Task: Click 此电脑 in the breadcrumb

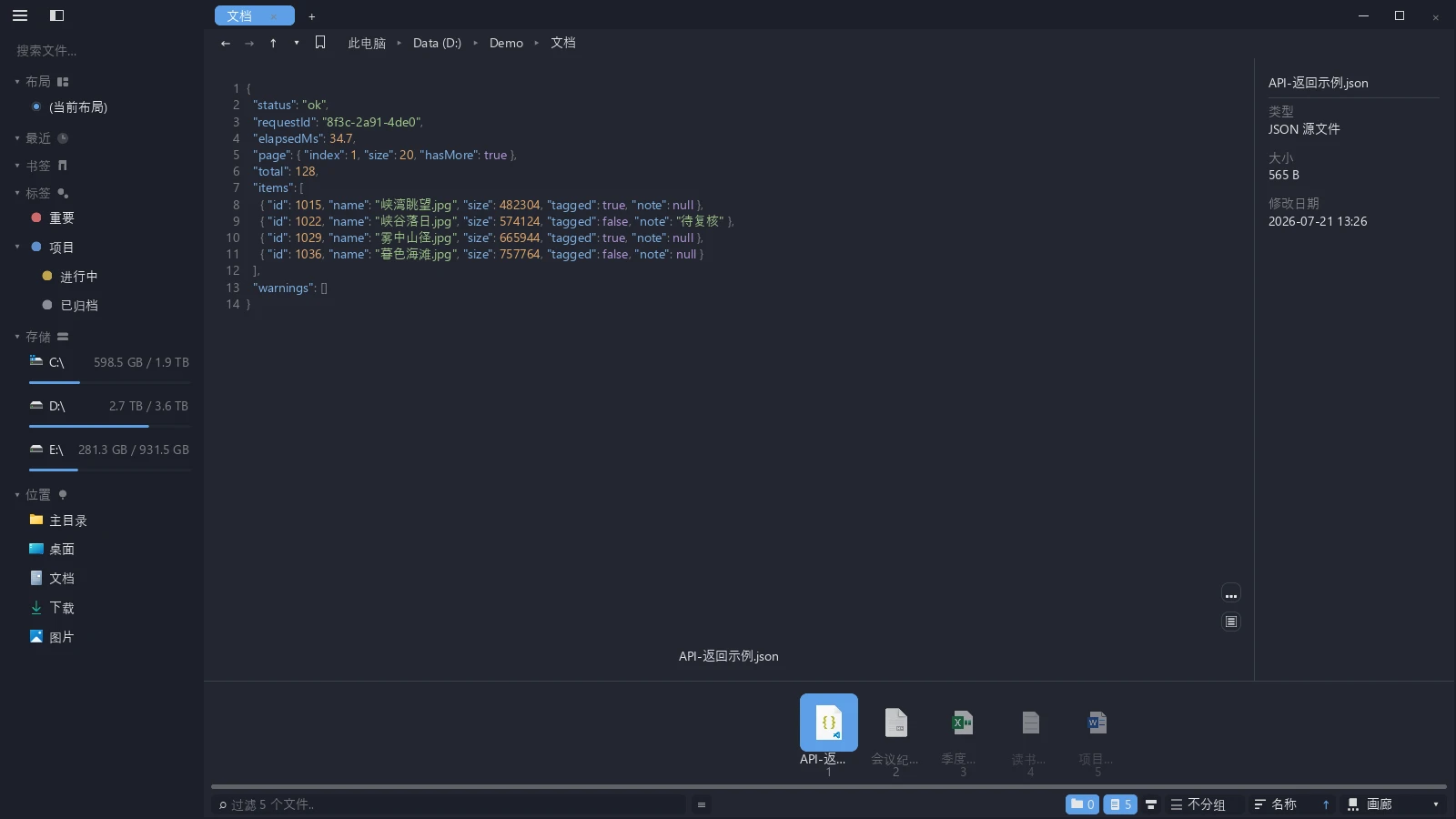Action: 367,43
